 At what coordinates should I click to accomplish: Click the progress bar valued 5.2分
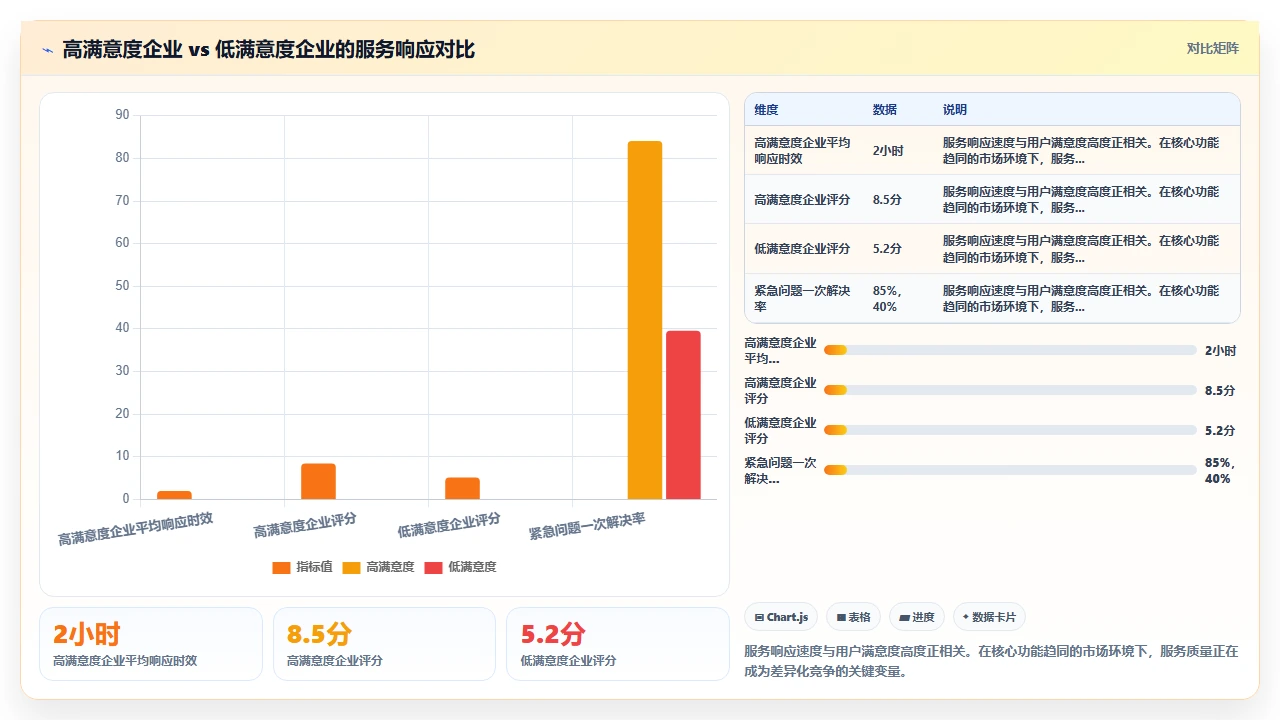tap(1010, 430)
